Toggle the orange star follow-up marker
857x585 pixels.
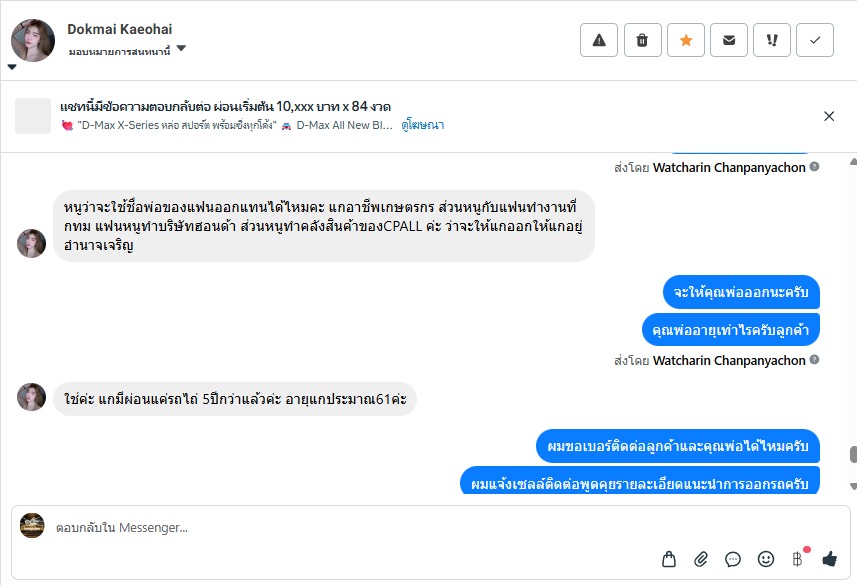685,40
